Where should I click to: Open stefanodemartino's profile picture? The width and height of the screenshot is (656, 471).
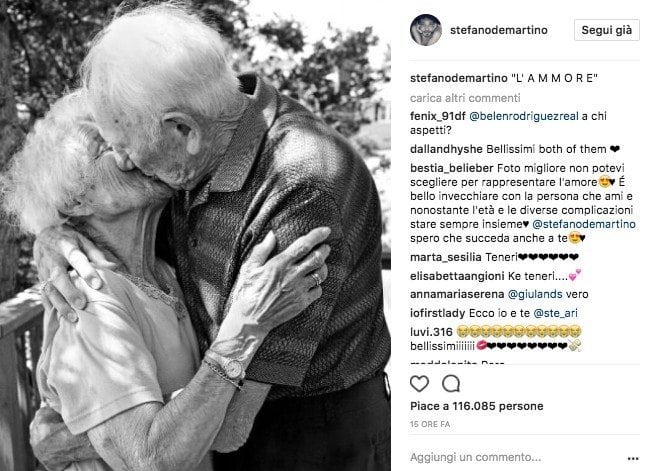pyautogui.click(x=426, y=30)
